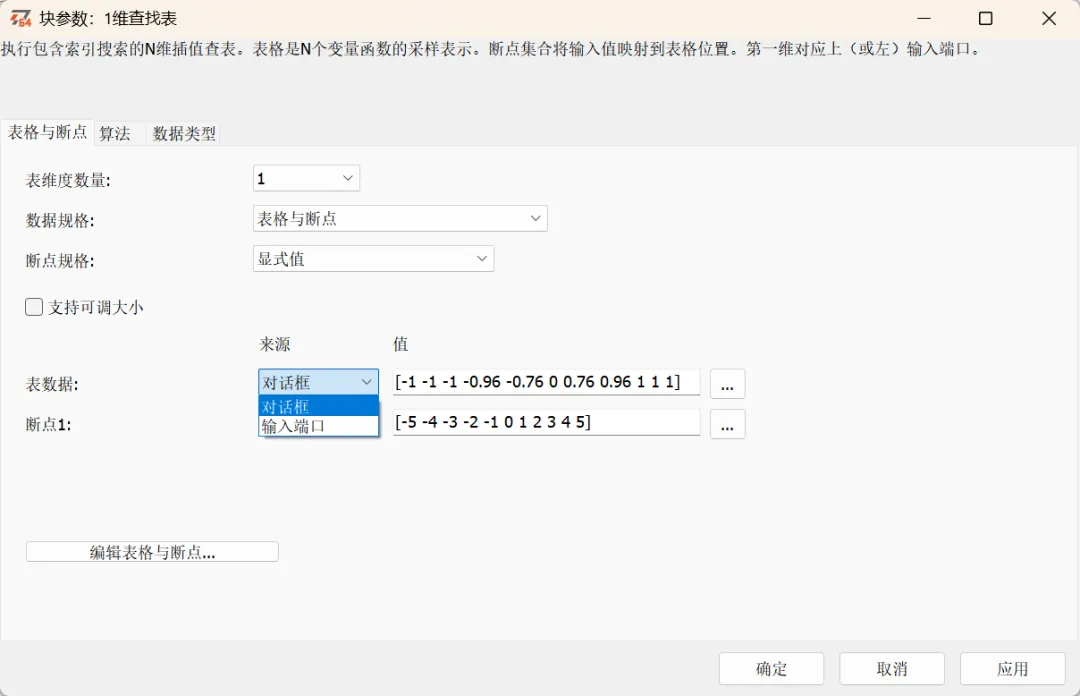Click the ... button next to 断点1
Image resolution: width=1080 pixels, height=696 pixels.
tap(727, 423)
